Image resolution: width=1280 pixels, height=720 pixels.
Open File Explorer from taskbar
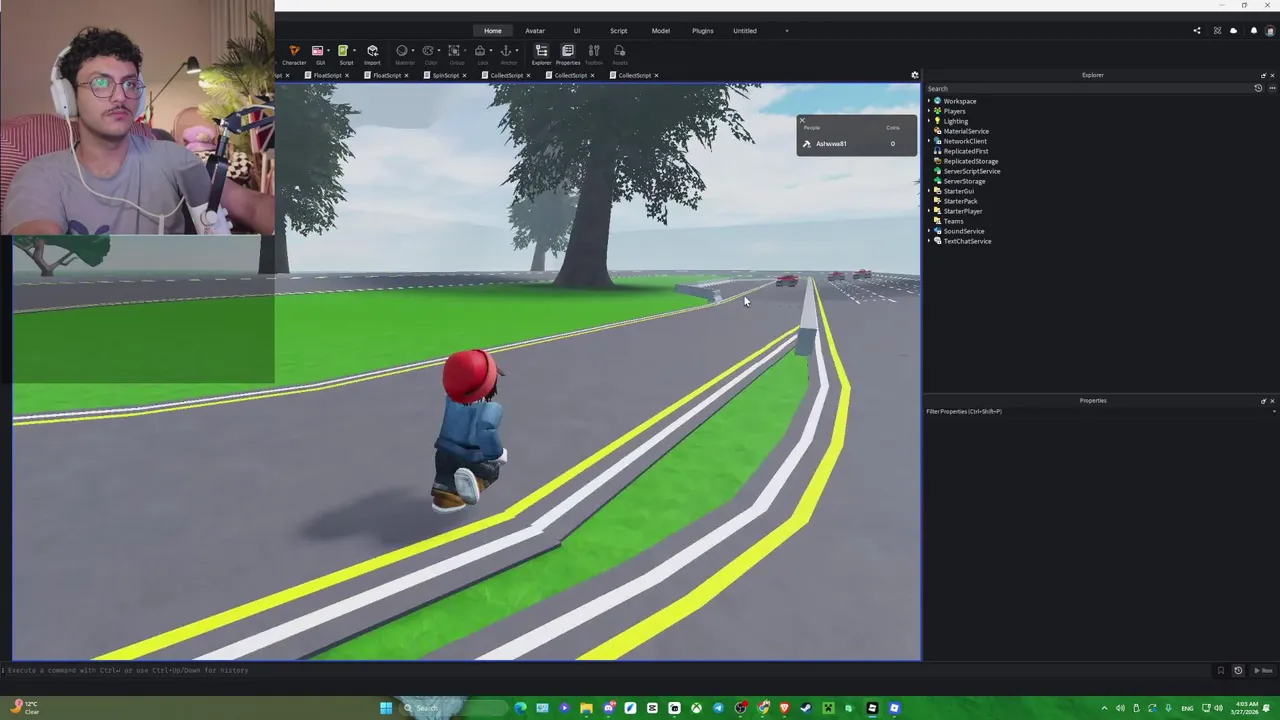point(586,708)
